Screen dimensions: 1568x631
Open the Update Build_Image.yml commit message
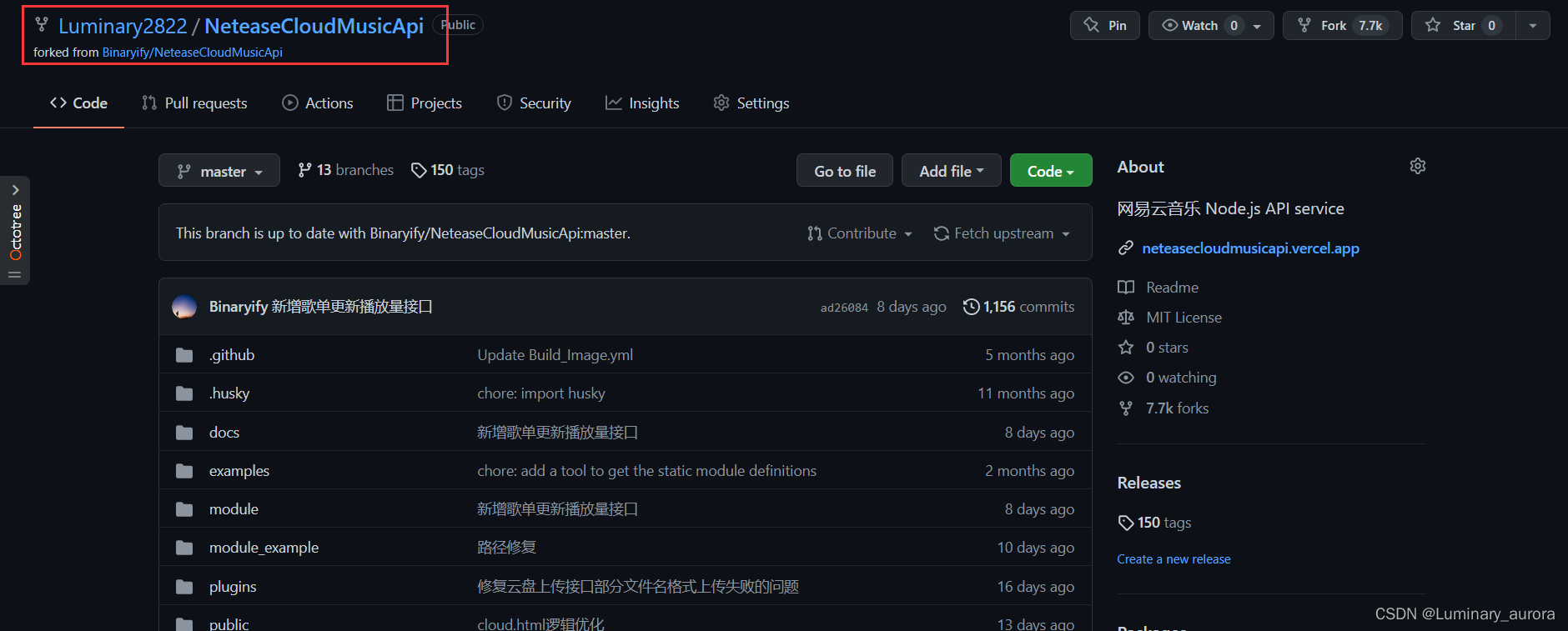pos(555,355)
